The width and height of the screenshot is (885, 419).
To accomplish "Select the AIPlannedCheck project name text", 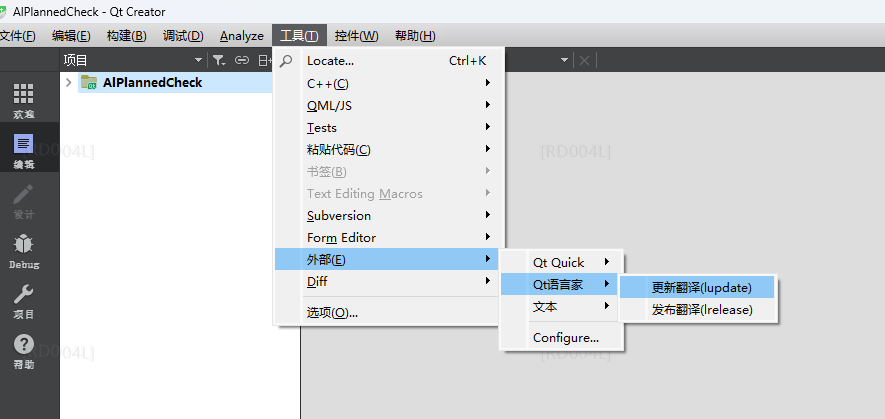I will coord(152,82).
